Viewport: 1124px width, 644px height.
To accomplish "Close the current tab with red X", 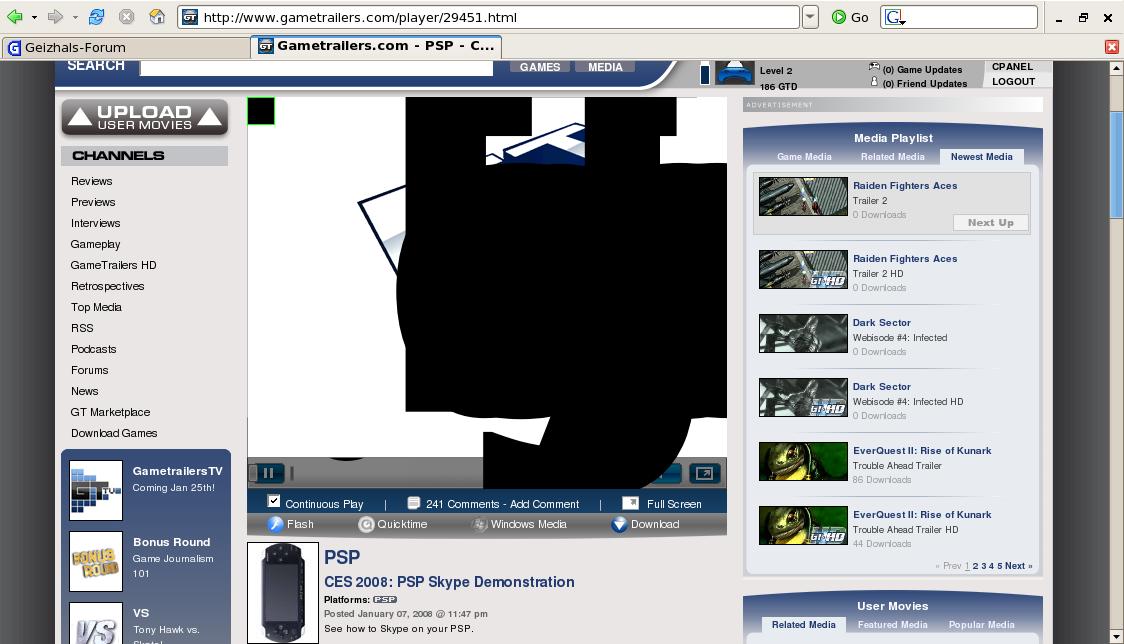I will [x=1112, y=47].
